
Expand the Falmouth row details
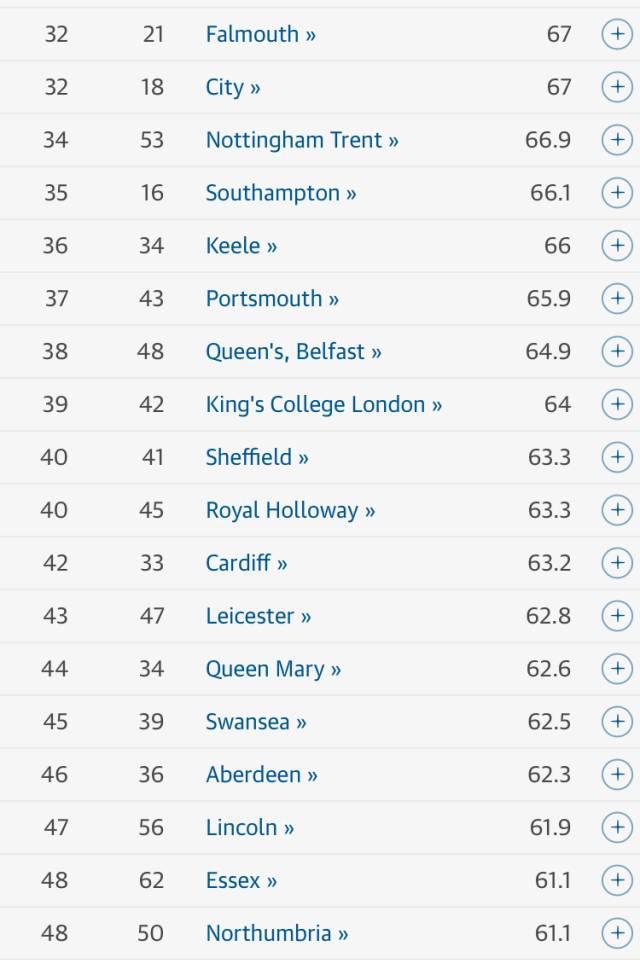click(x=616, y=34)
